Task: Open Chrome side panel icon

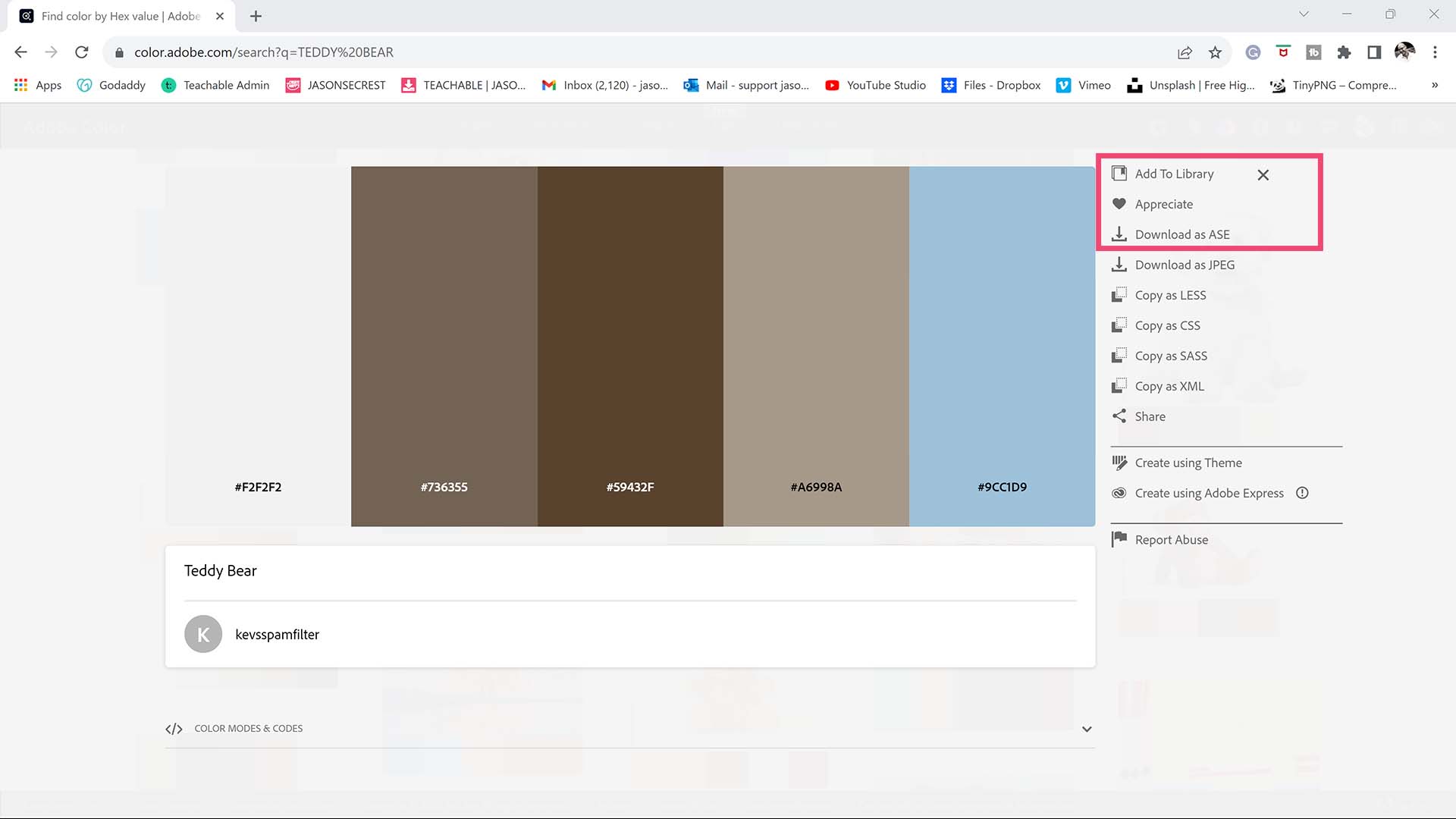Action: pyautogui.click(x=1374, y=52)
